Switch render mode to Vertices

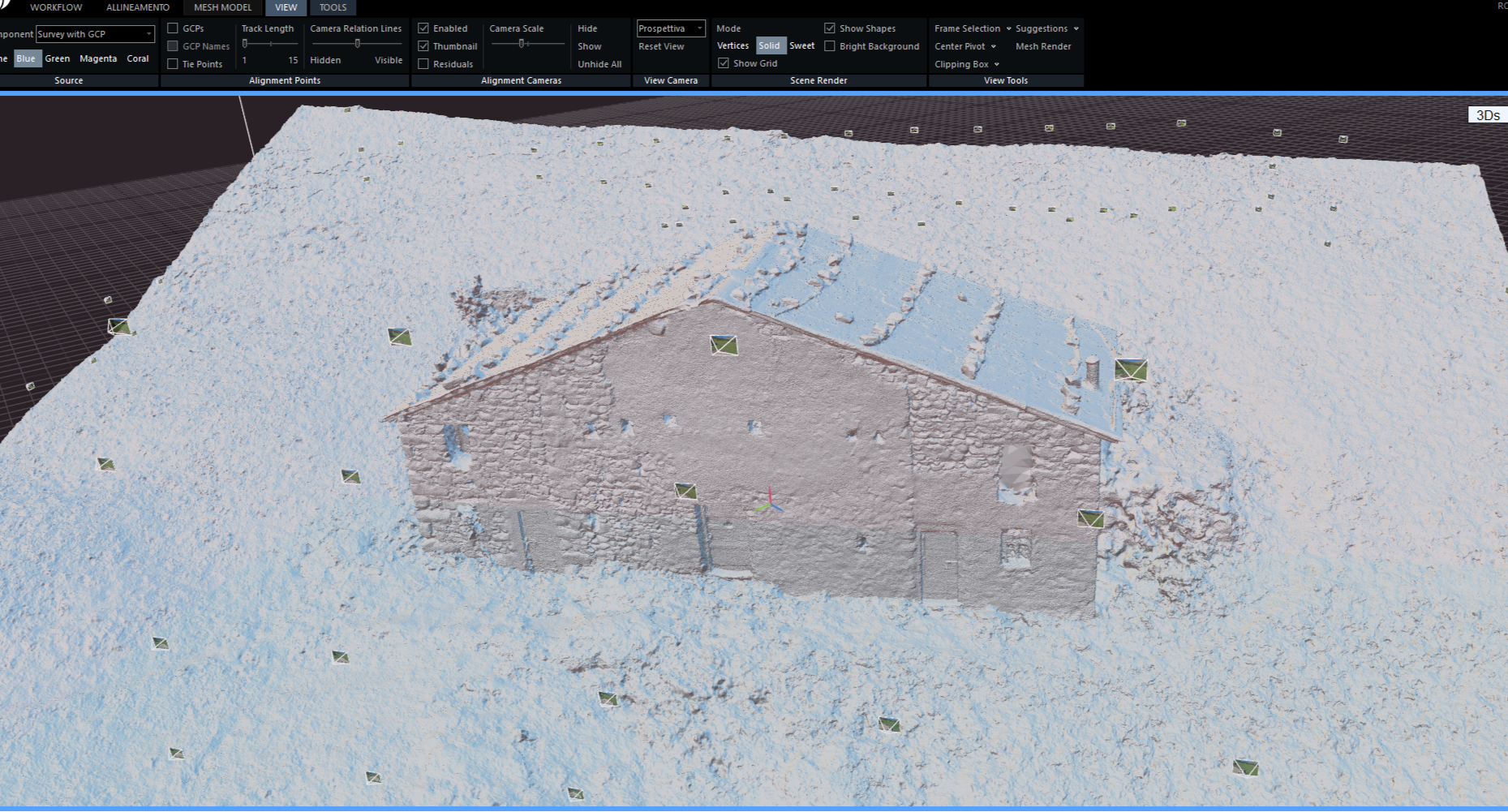tap(733, 45)
